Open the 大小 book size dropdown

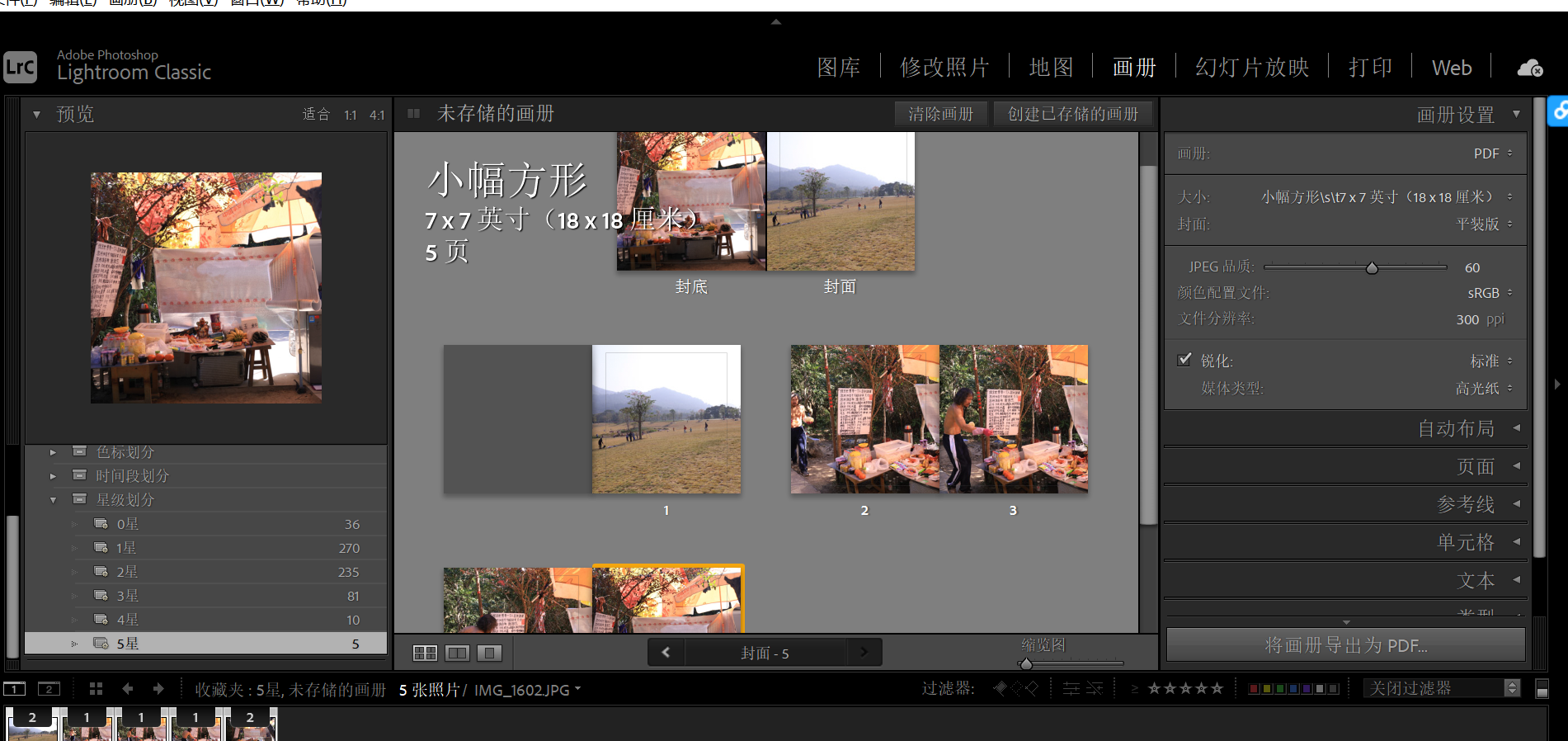click(1387, 197)
